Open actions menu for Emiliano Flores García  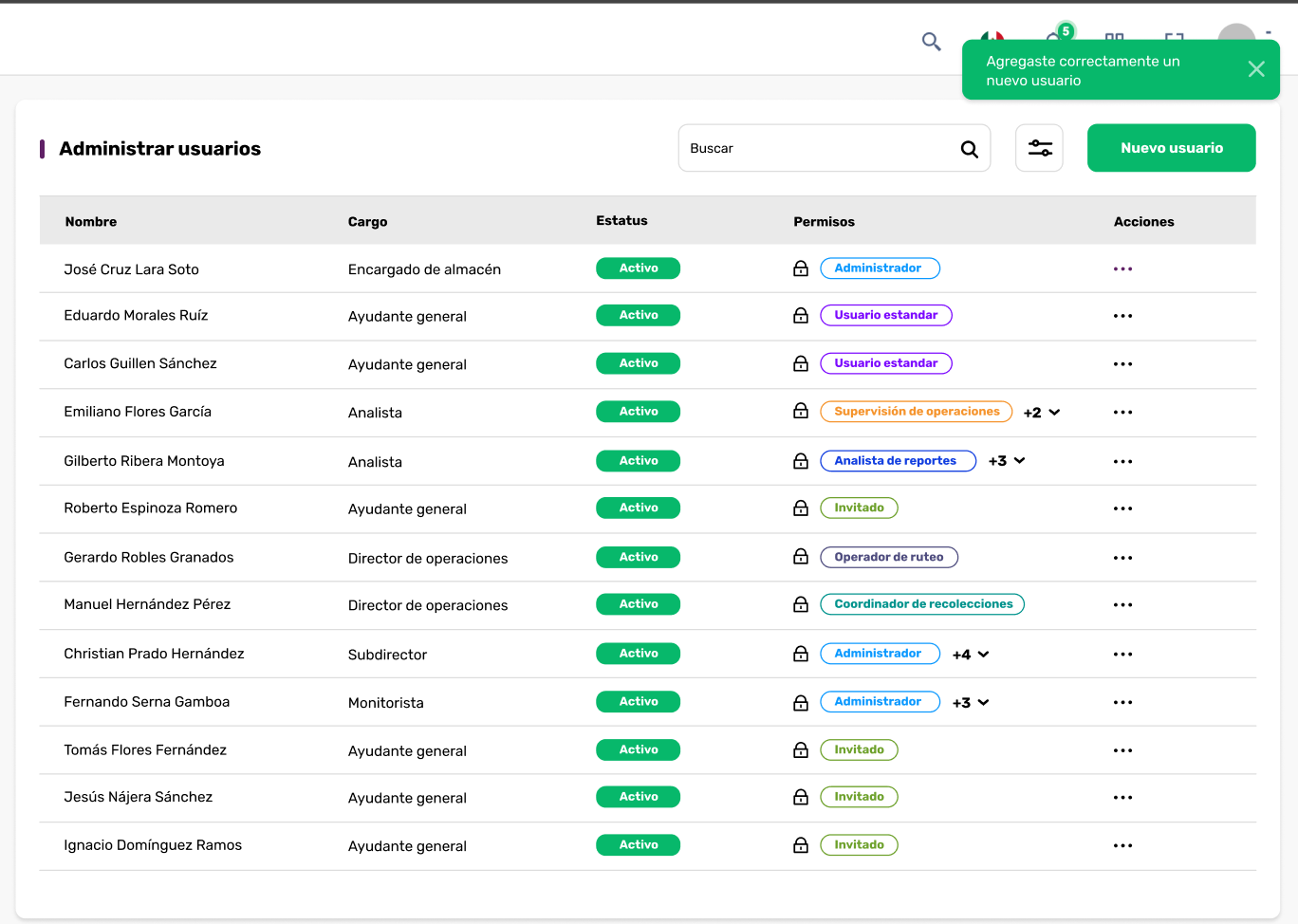click(1123, 413)
